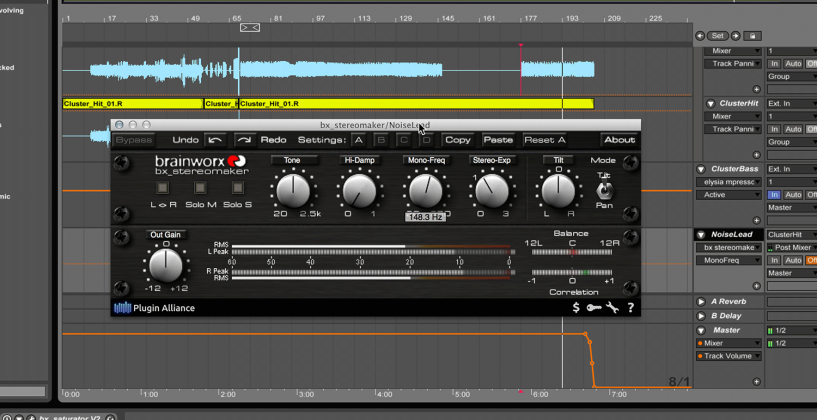This screenshot has height=420, width=817.
Task: Open ClusterBass Ext. In input dropdown
Action: 792,169
